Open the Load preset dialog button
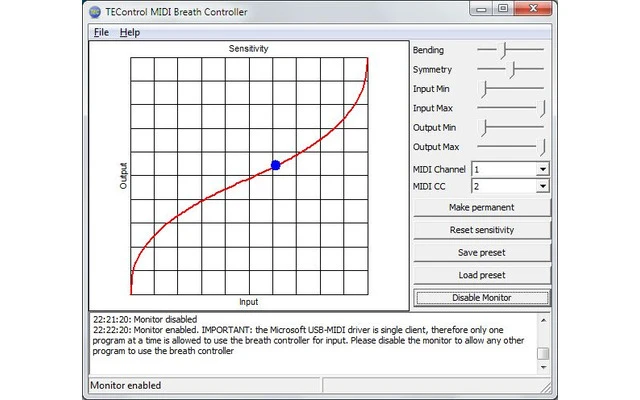The width and height of the screenshot is (640, 400). [482, 275]
